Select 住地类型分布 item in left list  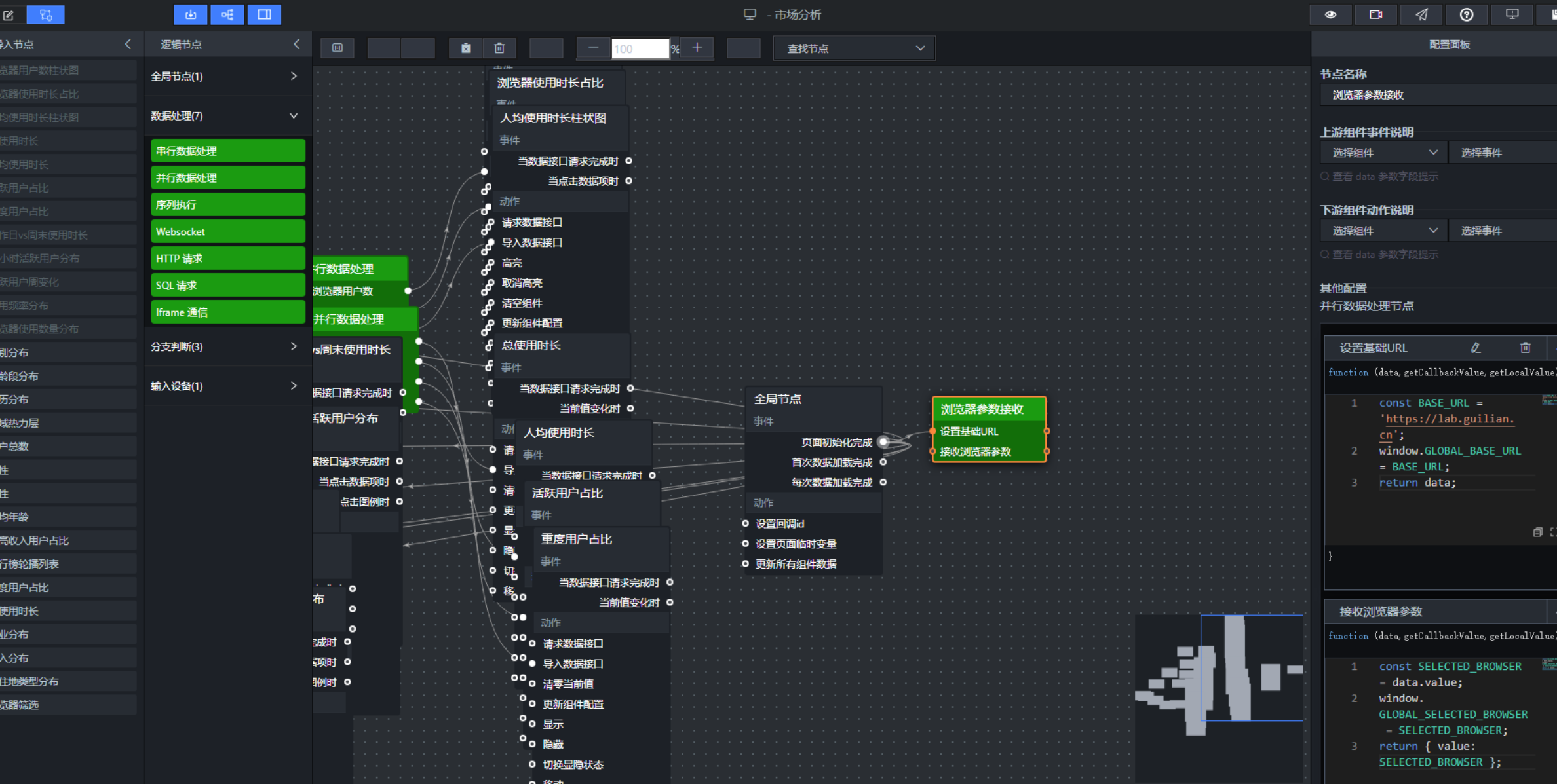pyautogui.click(x=68, y=681)
